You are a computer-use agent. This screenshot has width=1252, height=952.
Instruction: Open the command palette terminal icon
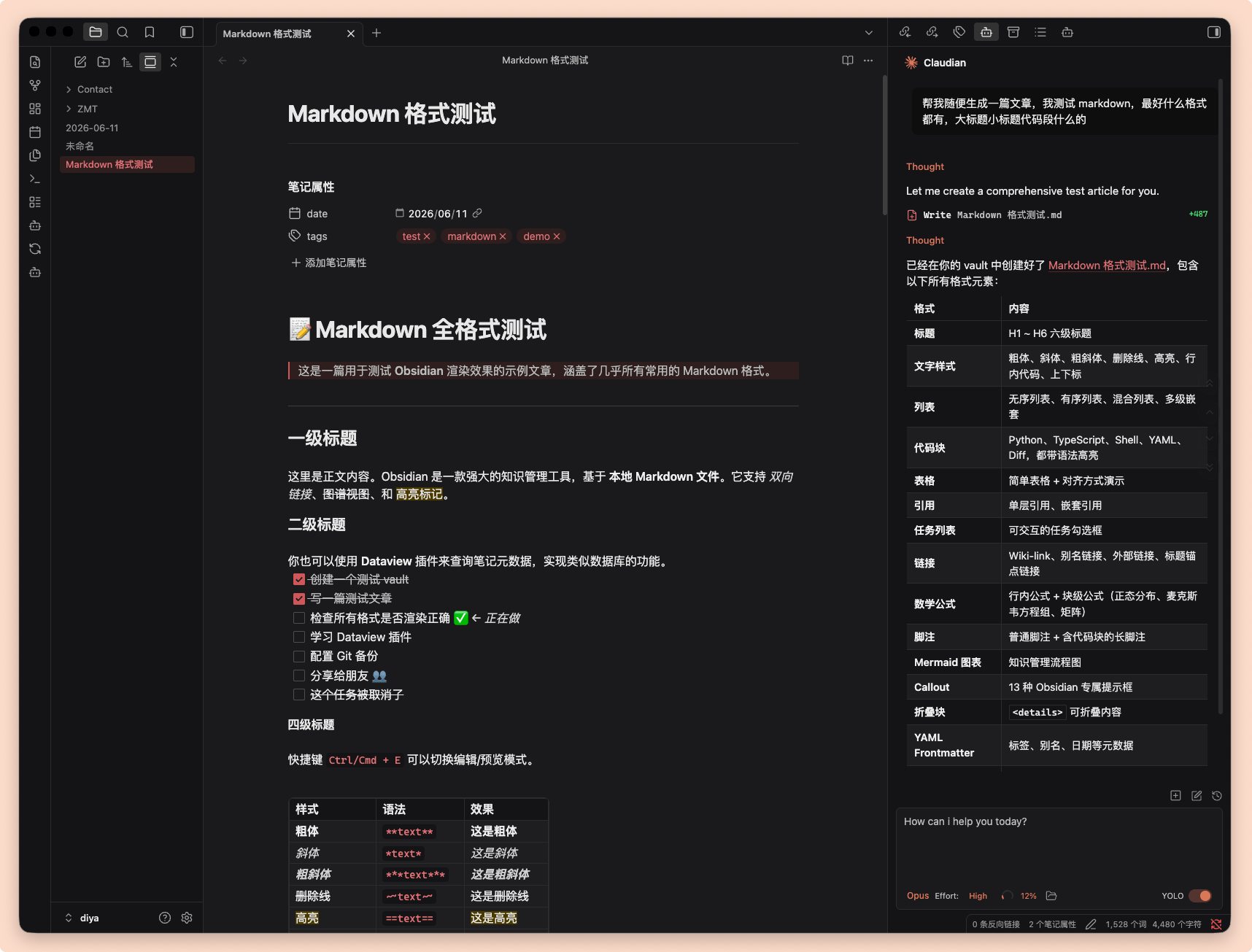35,179
